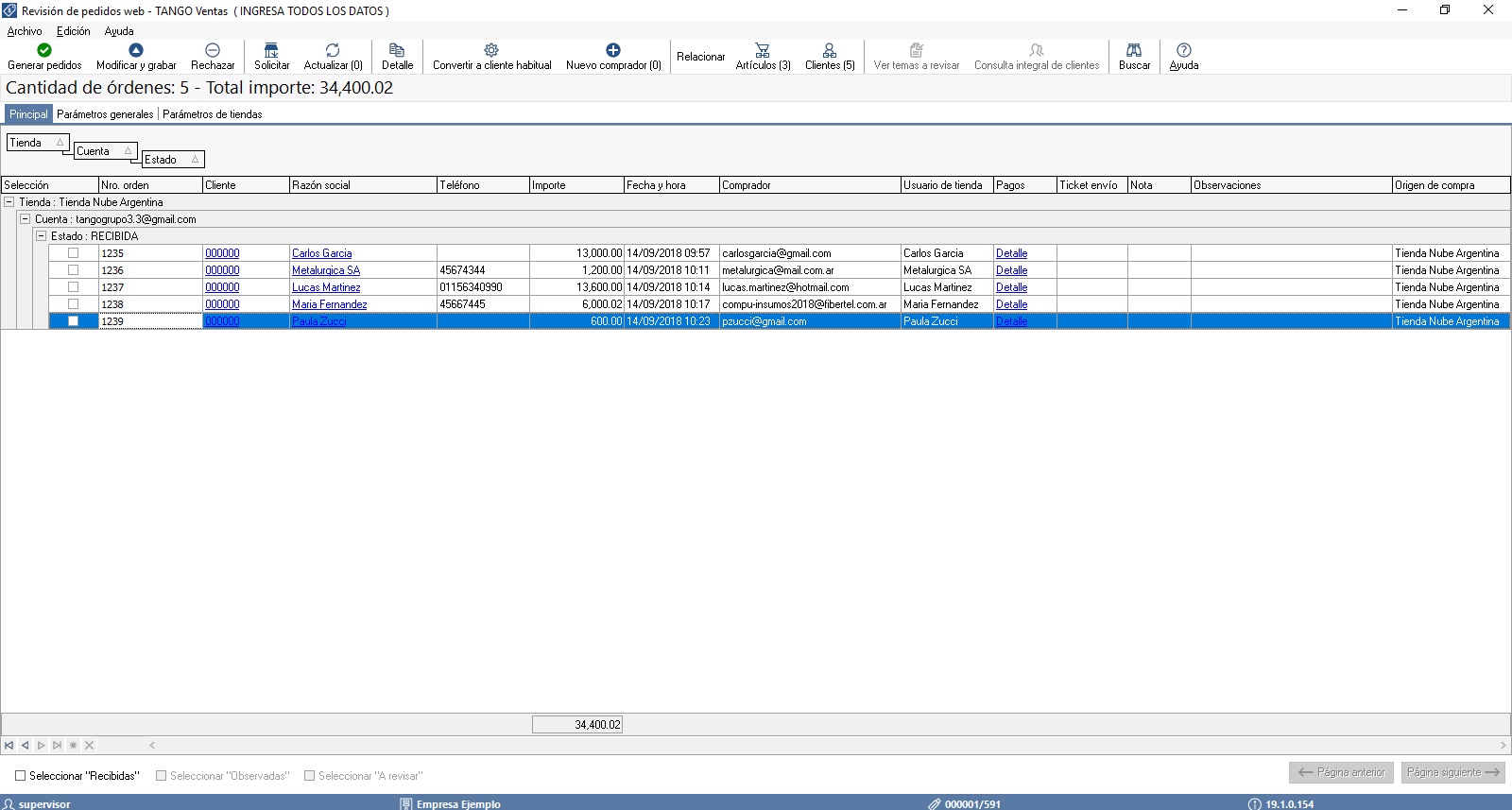The height and width of the screenshot is (810, 1512).
Task: Select phone cell 01156340990
Action: (x=483, y=287)
